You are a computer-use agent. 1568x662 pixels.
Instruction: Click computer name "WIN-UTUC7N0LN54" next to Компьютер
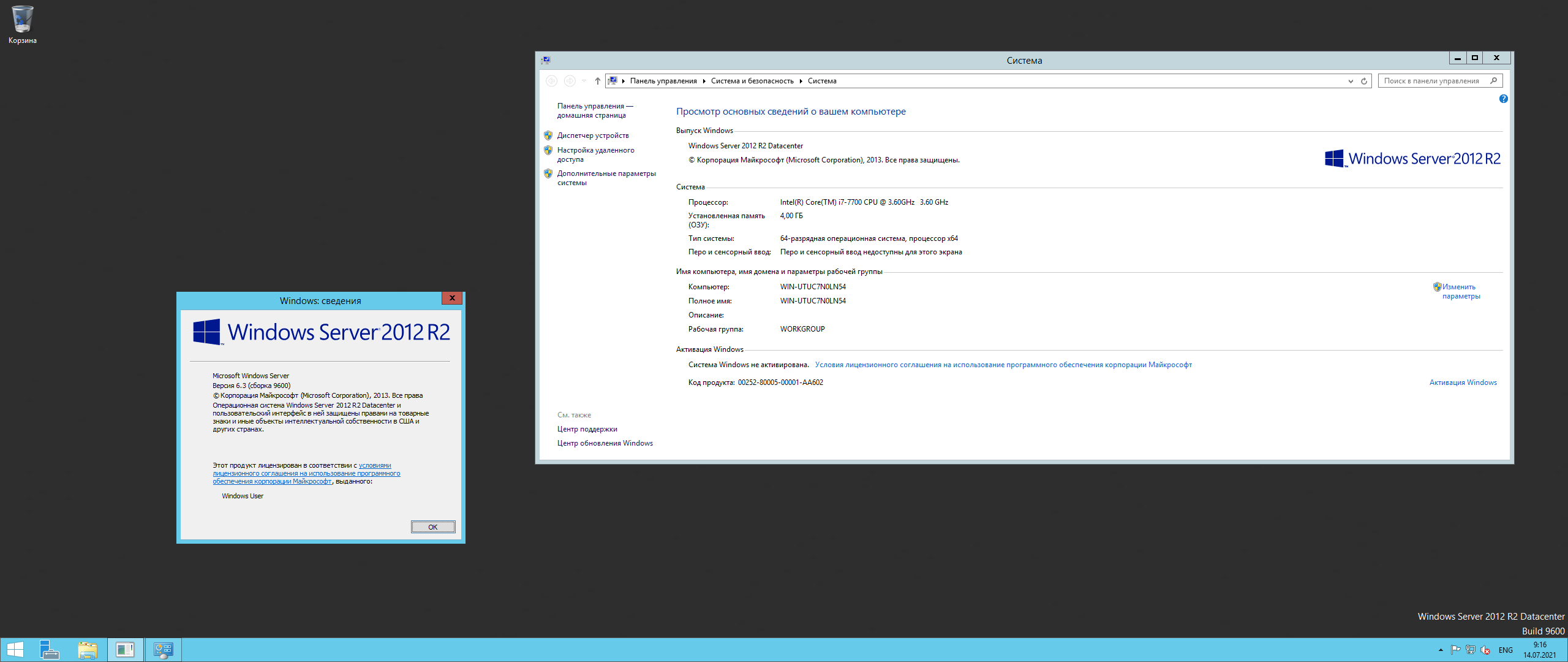tap(813, 287)
